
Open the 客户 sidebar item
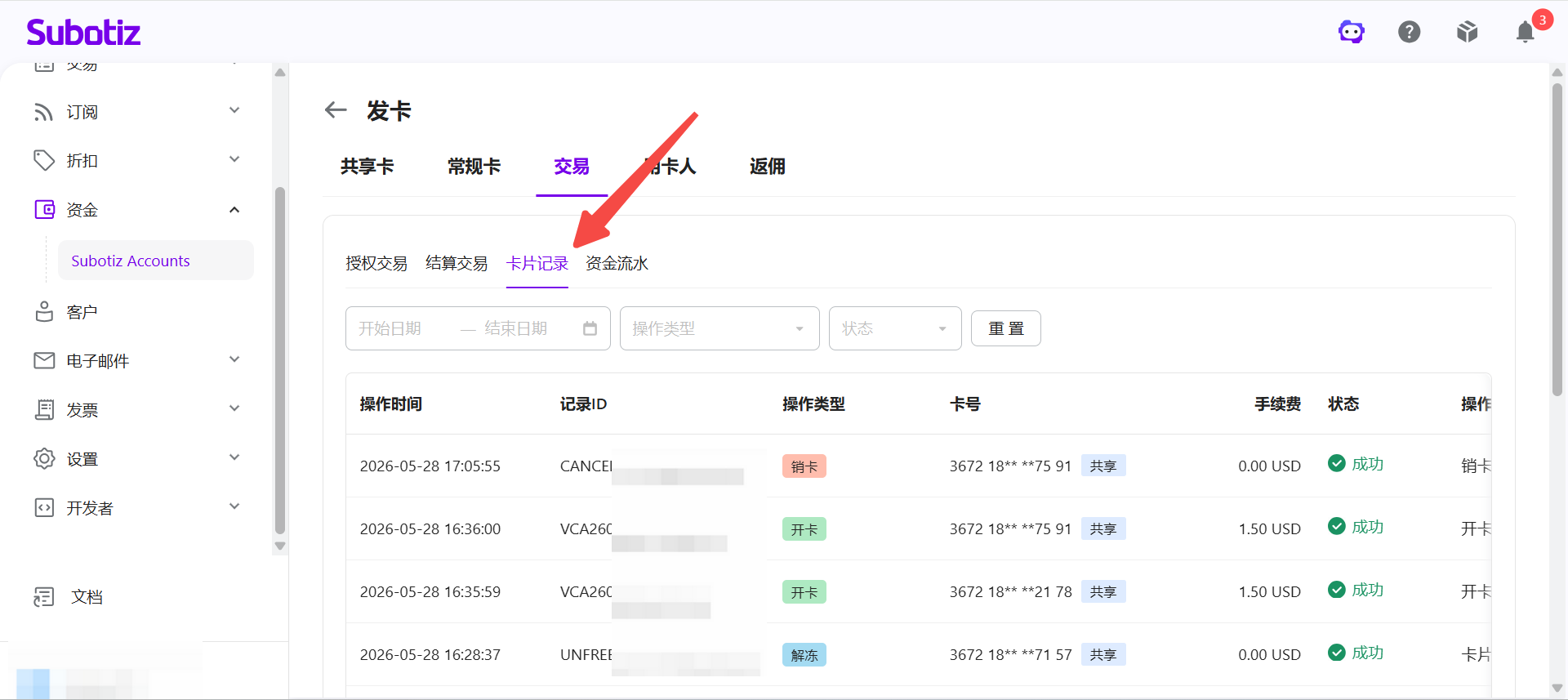point(82,312)
